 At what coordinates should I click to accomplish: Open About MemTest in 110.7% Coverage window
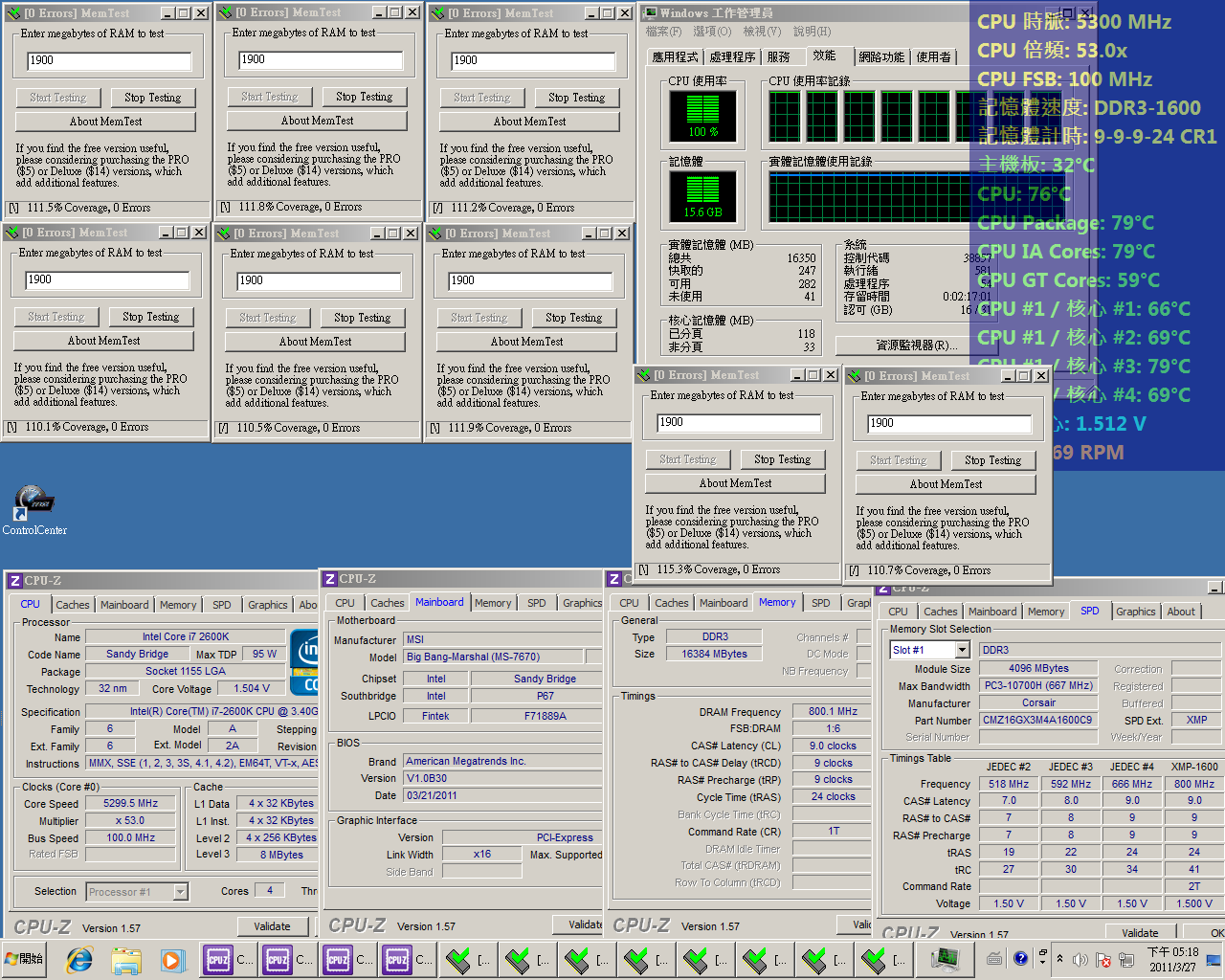click(946, 484)
